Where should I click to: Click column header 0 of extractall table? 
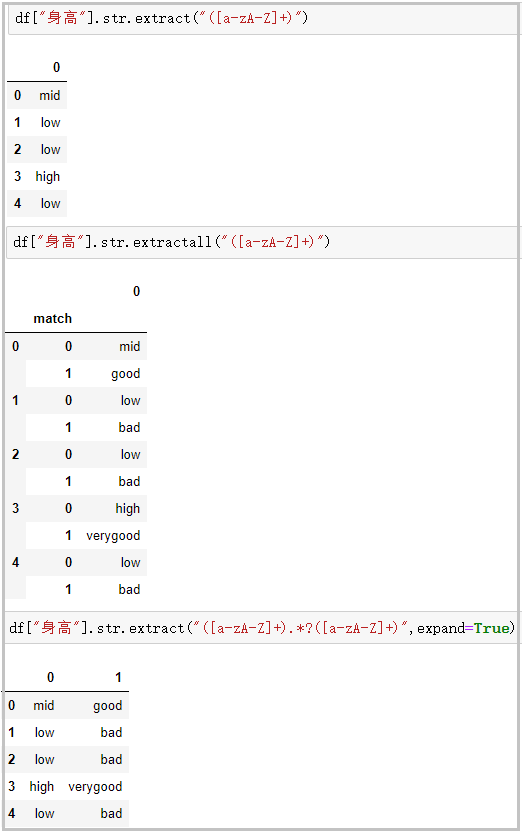tap(136, 291)
